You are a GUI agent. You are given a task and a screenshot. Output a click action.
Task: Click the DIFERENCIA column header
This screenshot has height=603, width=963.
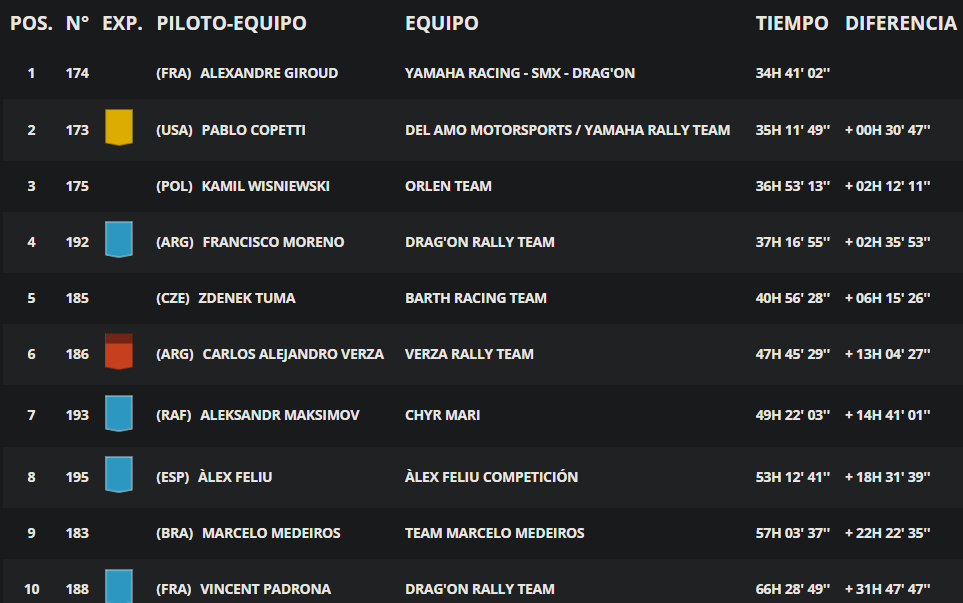click(900, 23)
